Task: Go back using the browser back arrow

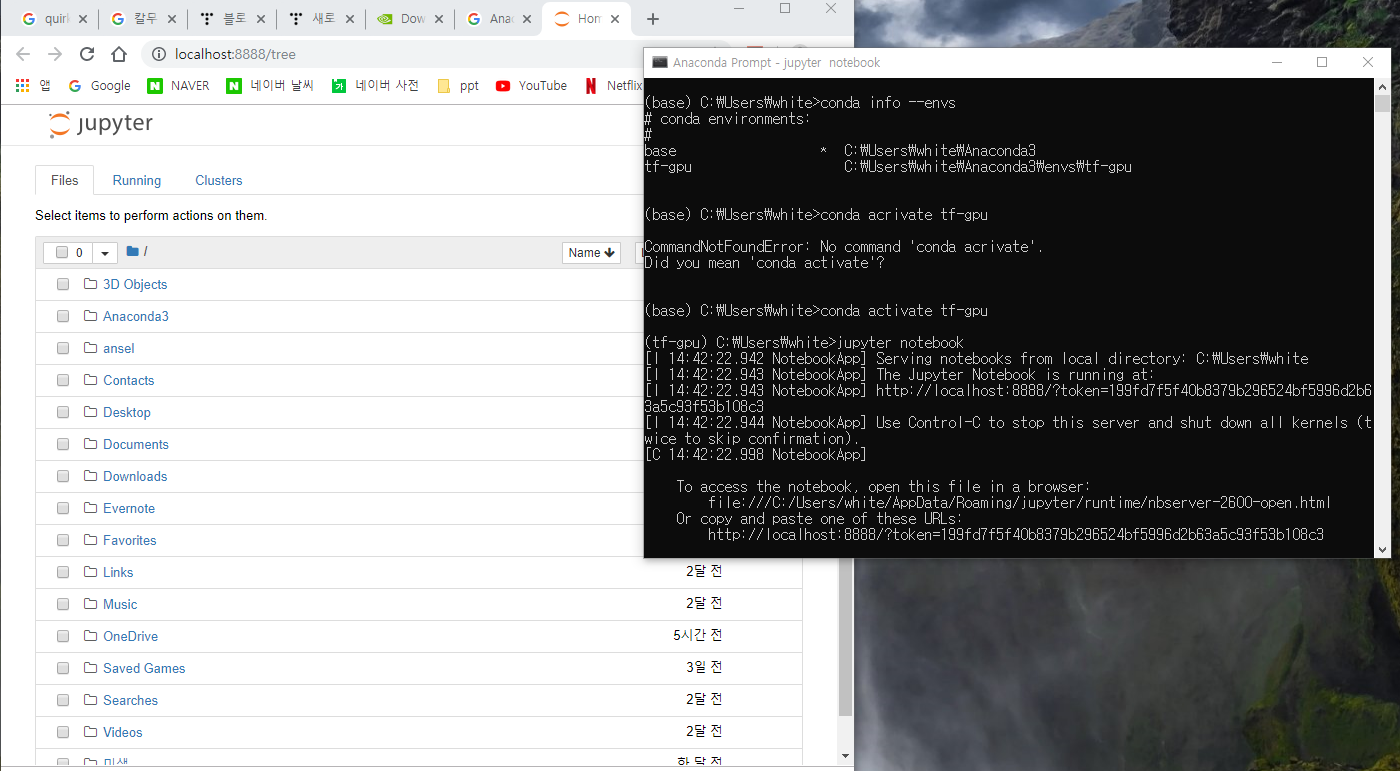Action: tap(23, 54)
